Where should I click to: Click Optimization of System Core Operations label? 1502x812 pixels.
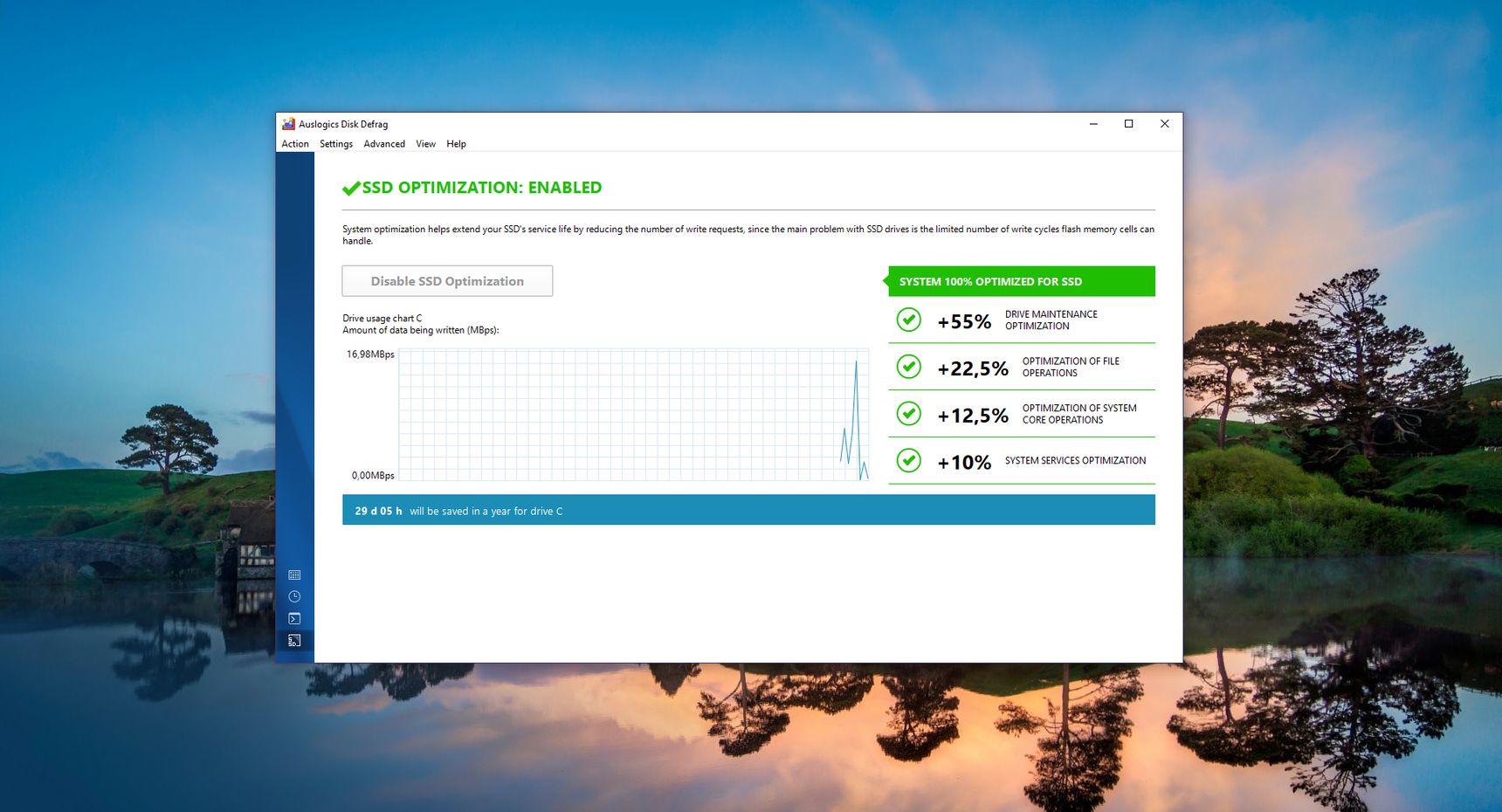tap(1079, 414)
